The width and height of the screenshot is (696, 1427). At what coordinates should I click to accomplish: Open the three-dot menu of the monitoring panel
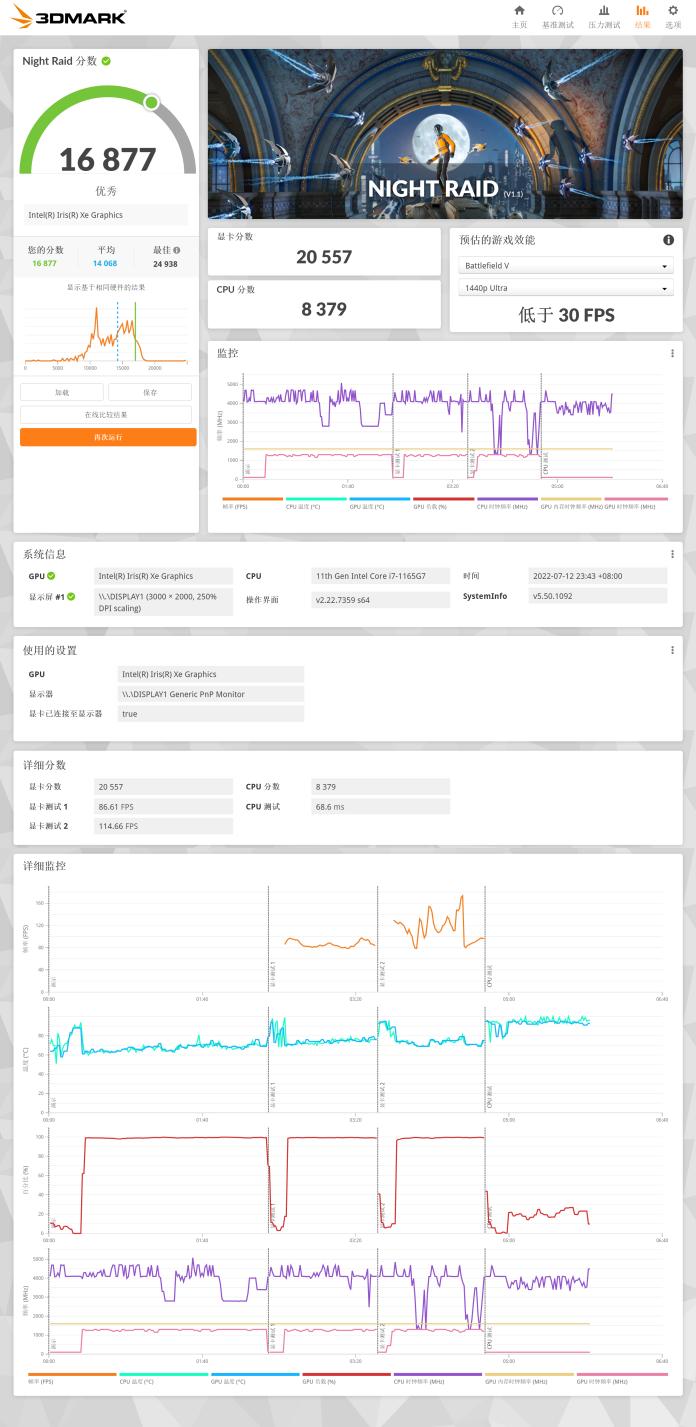pyautogui.click(x=672, y=353)
